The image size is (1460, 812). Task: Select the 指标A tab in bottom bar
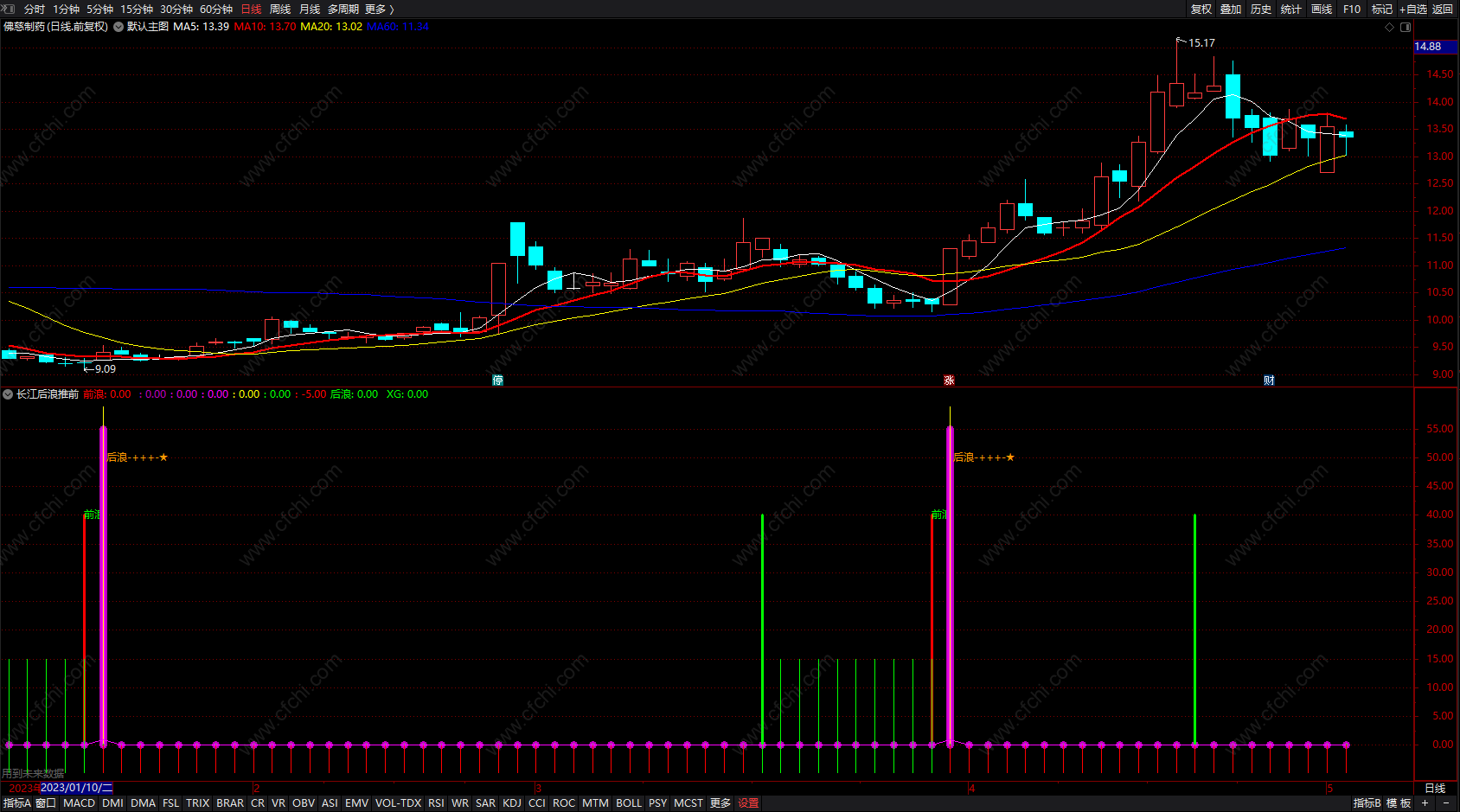[x=16, y=803]
